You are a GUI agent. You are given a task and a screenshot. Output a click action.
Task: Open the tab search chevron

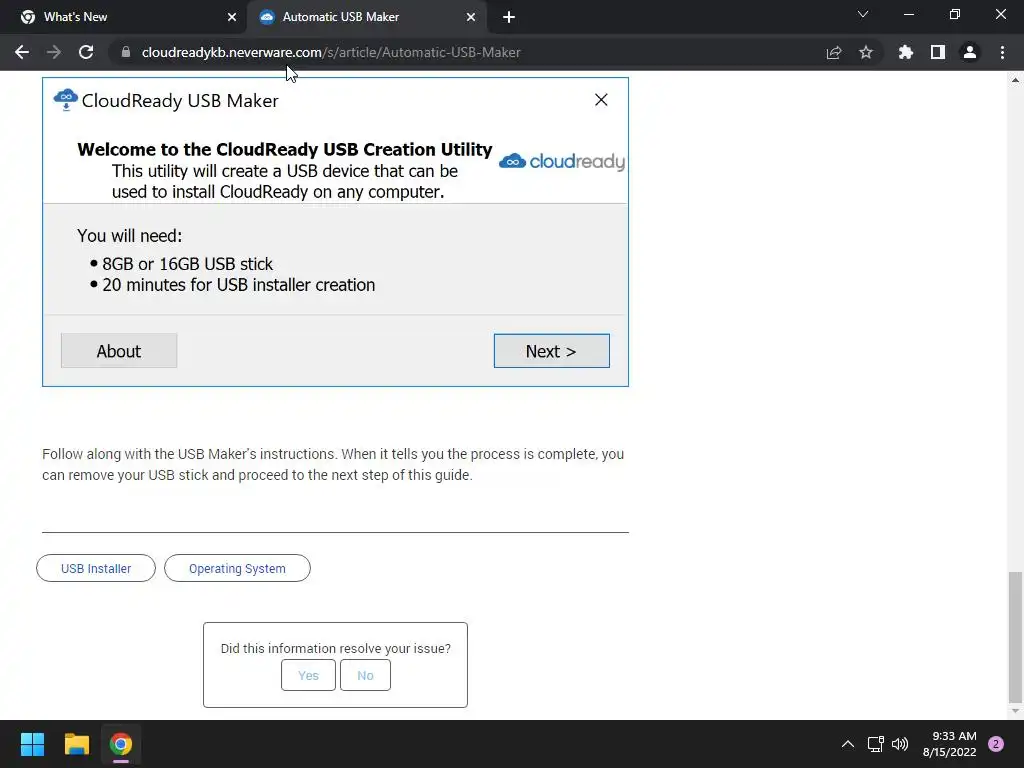pyautogui.click(x=863, y=14)
